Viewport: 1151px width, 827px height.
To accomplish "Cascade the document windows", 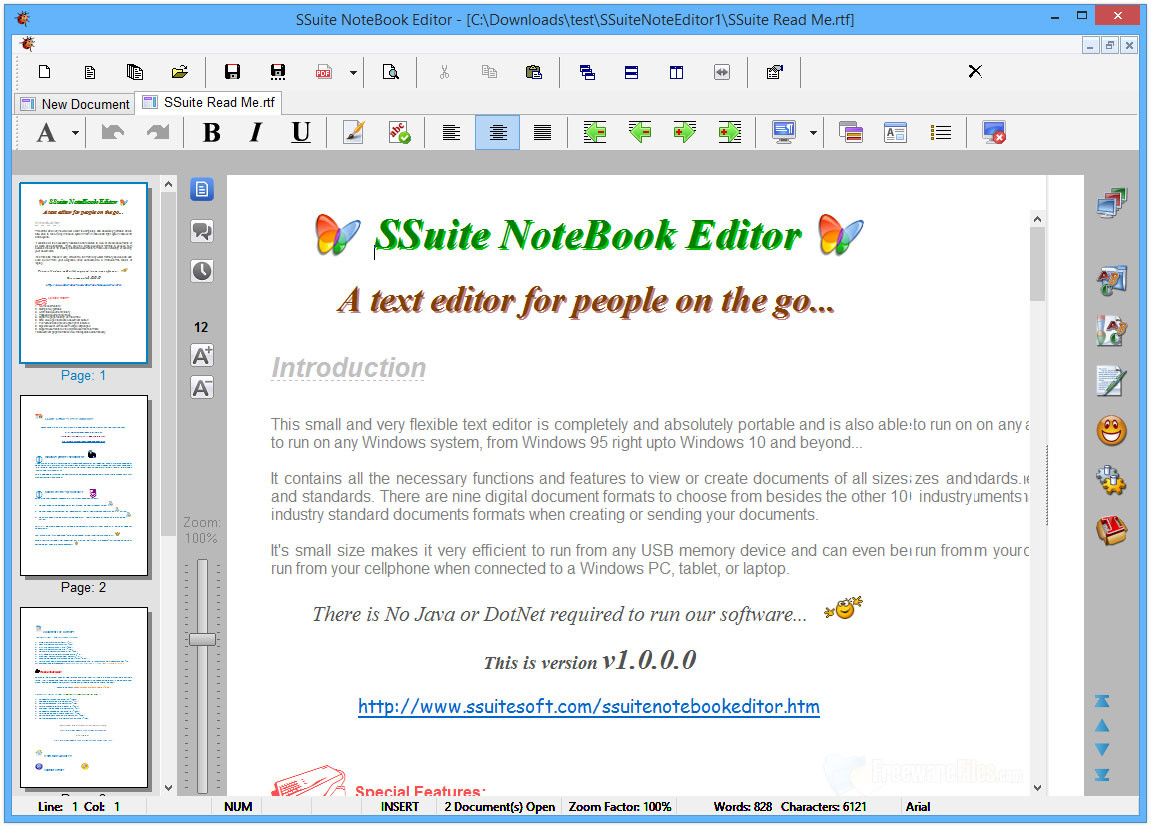I will [587, 72].
